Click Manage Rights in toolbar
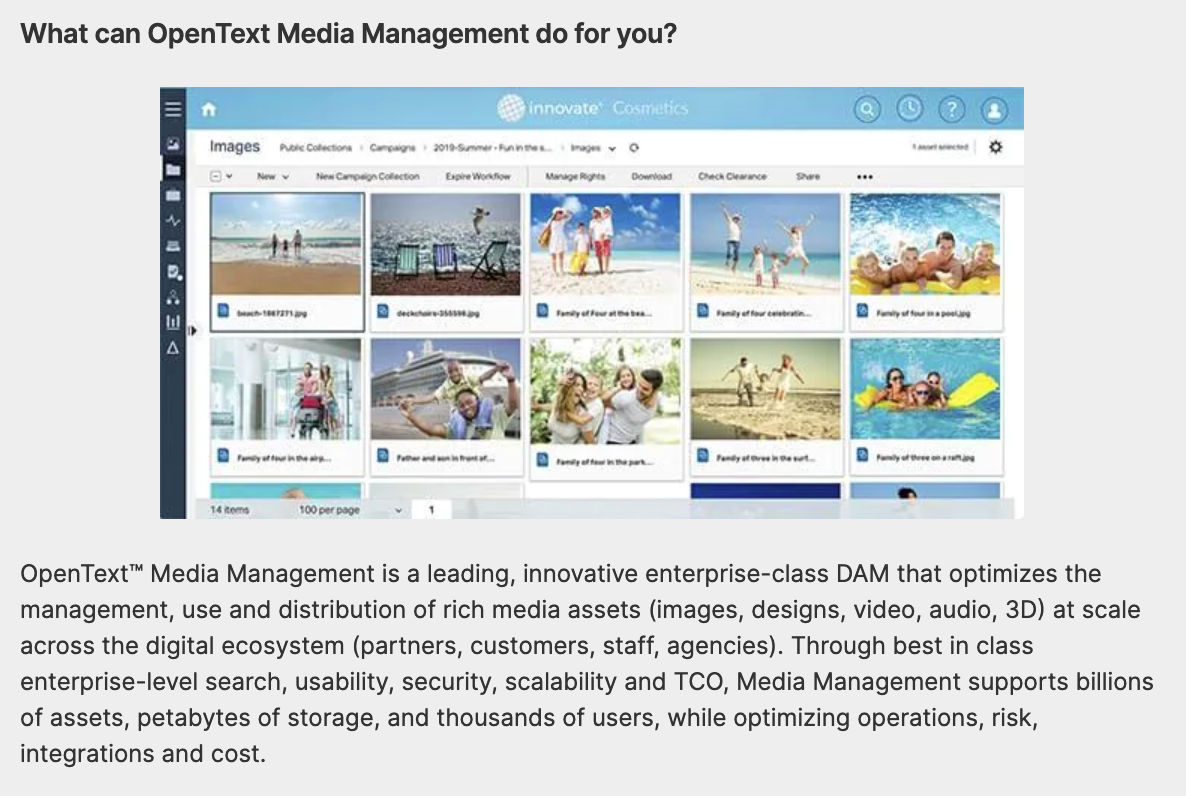 (x=575, y=176)
